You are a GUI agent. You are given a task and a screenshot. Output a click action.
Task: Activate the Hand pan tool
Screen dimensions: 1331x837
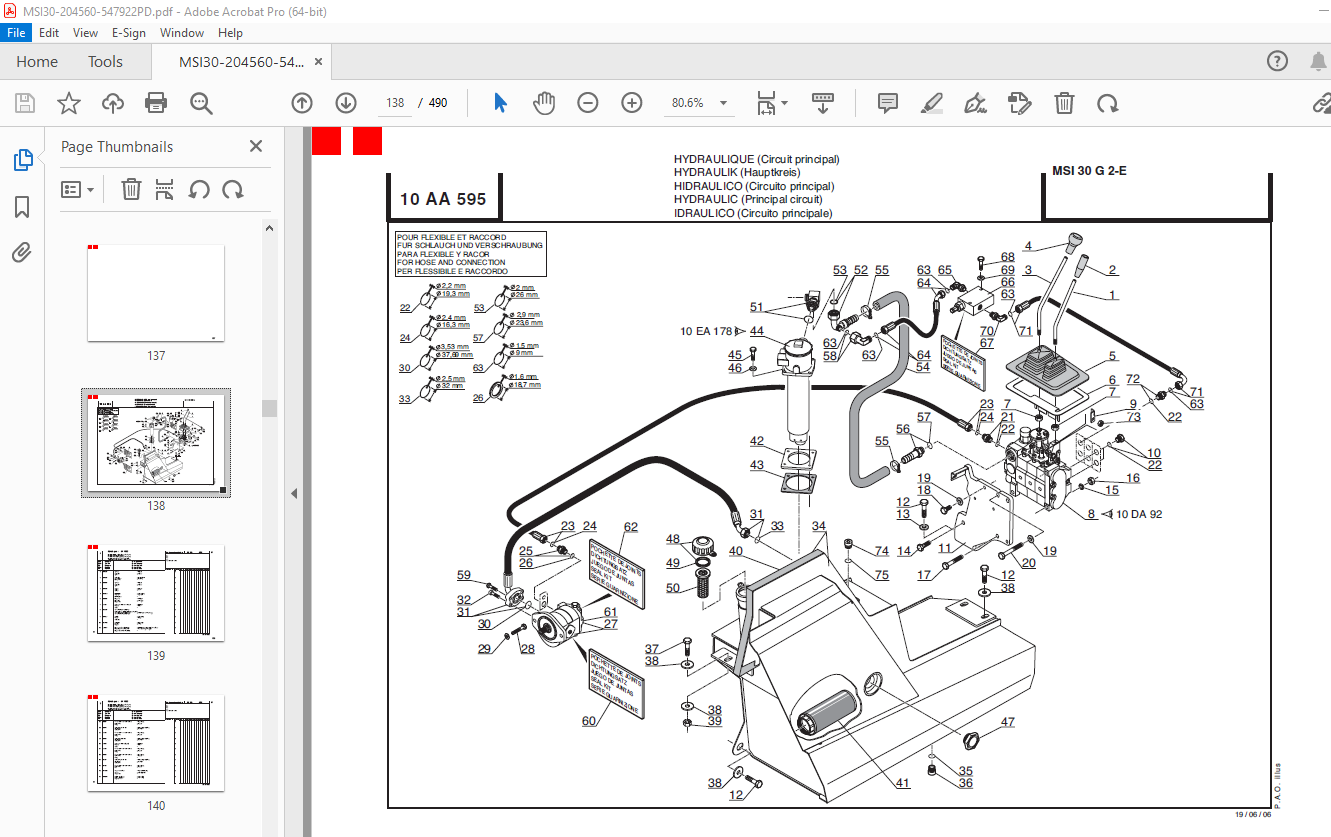544,103
